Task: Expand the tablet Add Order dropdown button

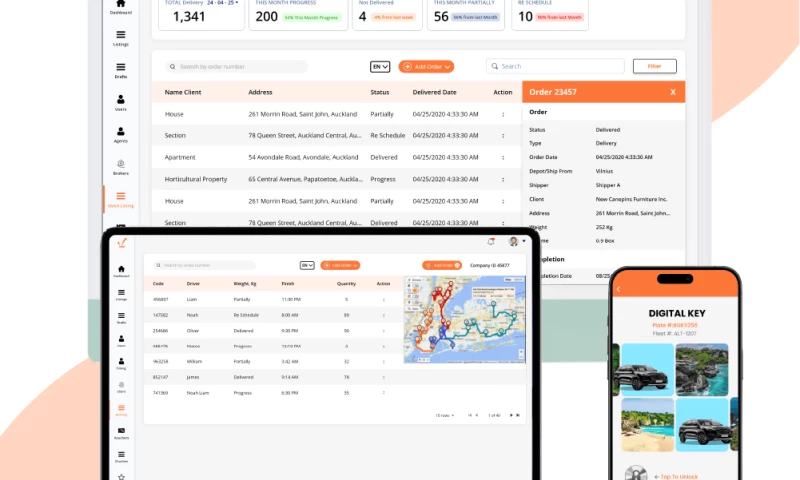Action: click(x=340, y=265)
